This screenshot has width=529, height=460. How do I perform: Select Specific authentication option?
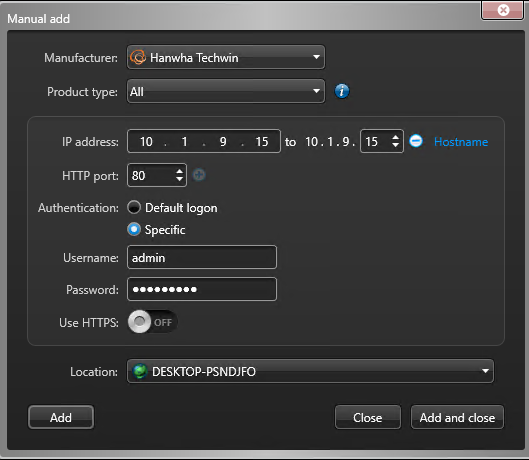(x=134, y=229)
